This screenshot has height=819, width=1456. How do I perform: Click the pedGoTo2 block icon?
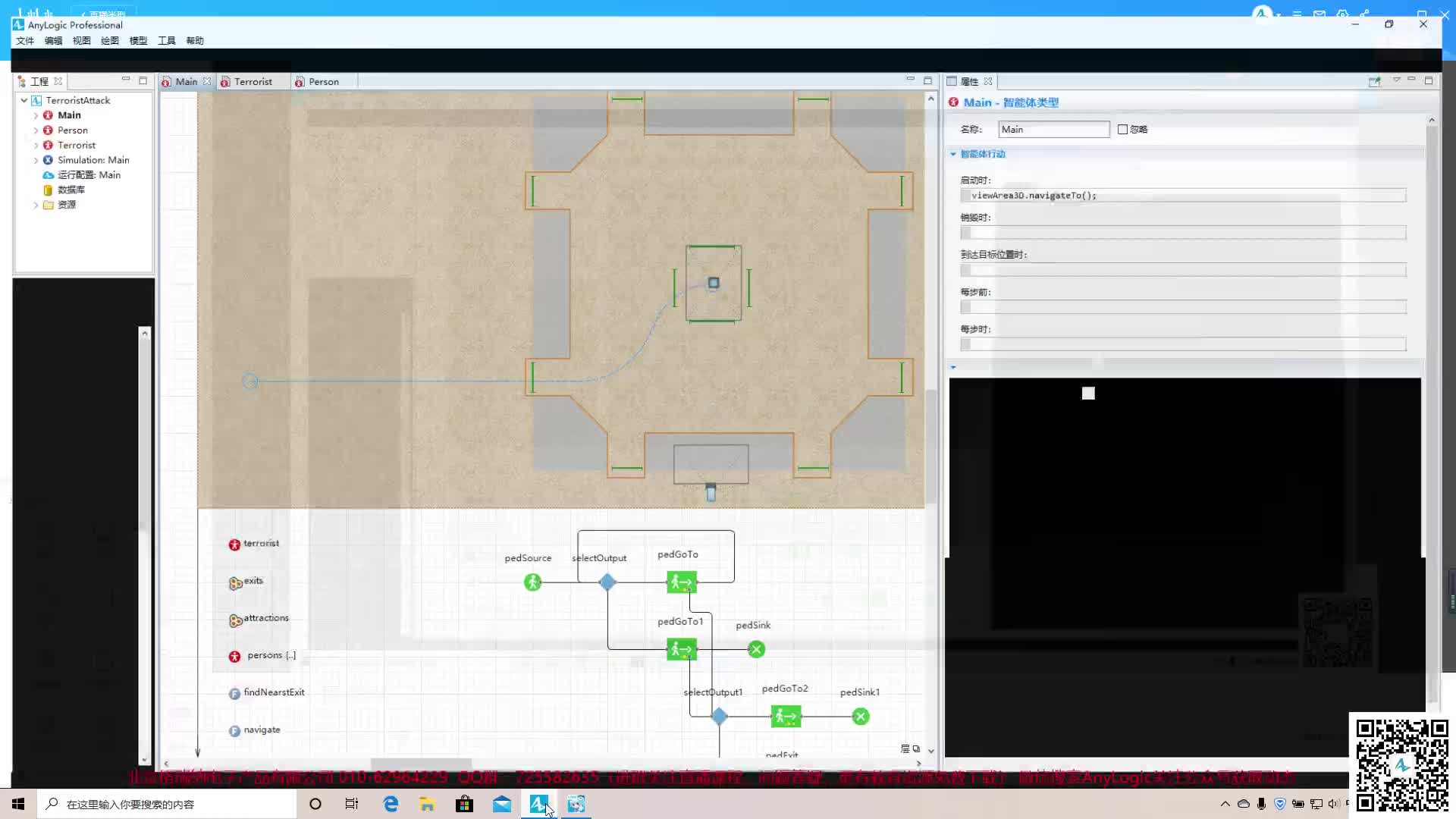(x=786, y=716)
